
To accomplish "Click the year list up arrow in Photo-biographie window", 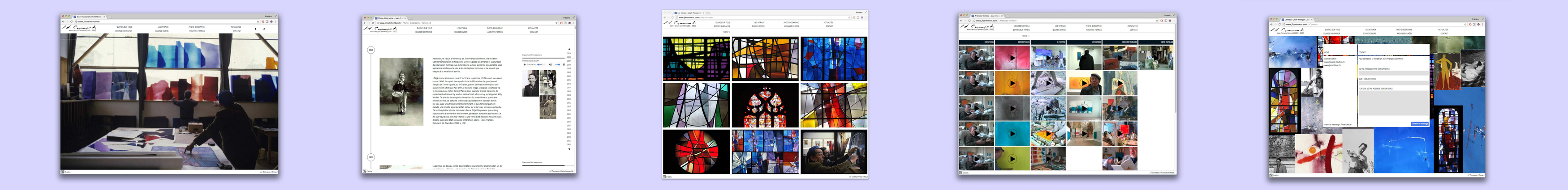I will tap(570, 49).
